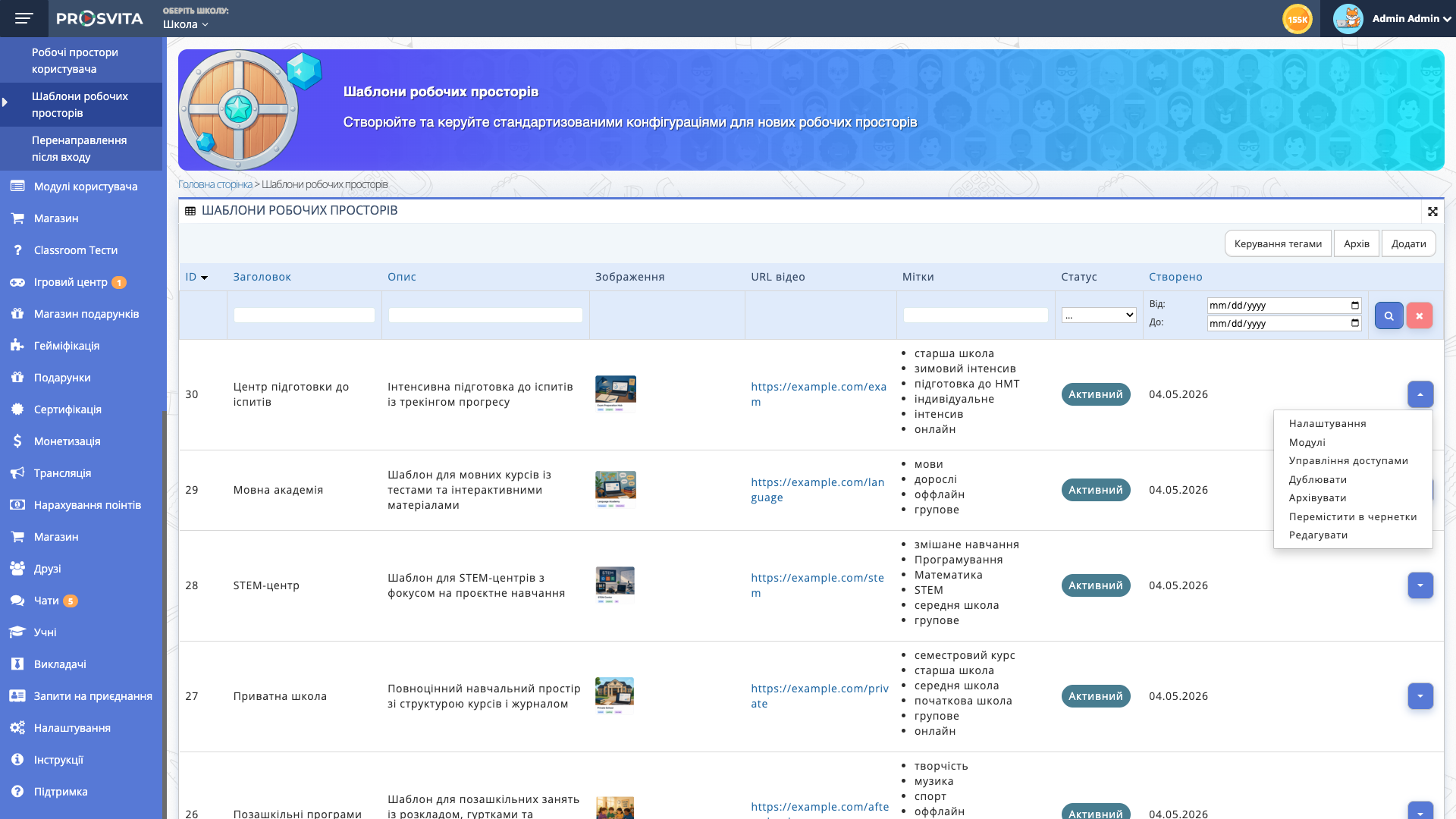Image resolution: width=1456 pixels, height=819 pixels.
Task: Open the https://example.com/exam video link
Action: (818, 394)
